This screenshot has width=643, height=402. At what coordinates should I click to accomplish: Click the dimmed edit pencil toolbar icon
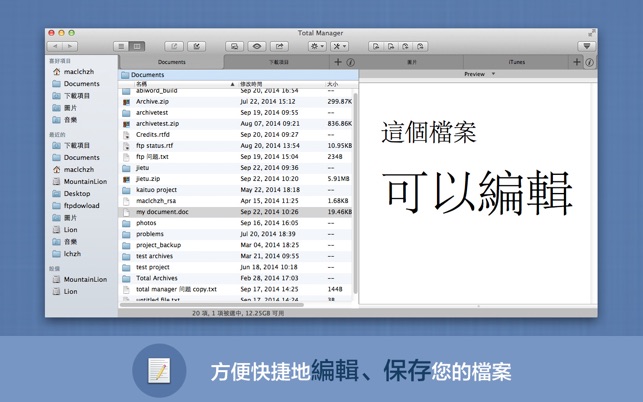(x=174, y=46)
